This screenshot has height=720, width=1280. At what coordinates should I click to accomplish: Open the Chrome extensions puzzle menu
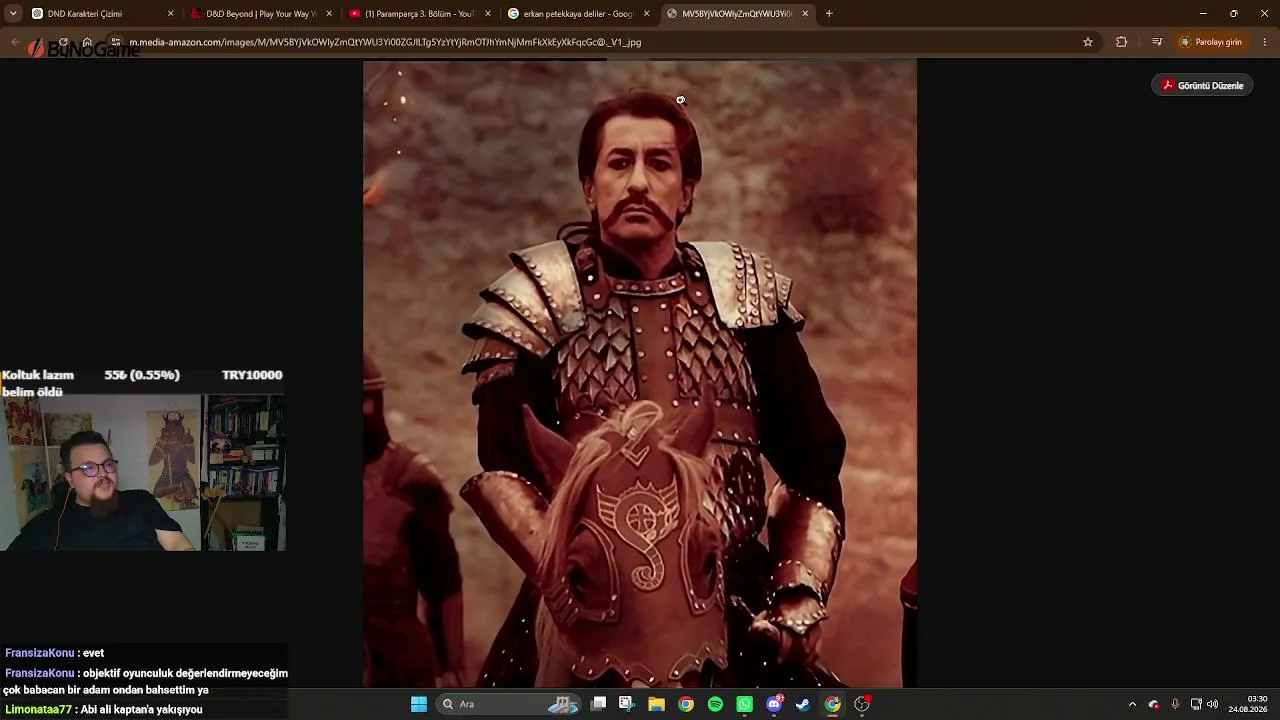click(1121, 42)
